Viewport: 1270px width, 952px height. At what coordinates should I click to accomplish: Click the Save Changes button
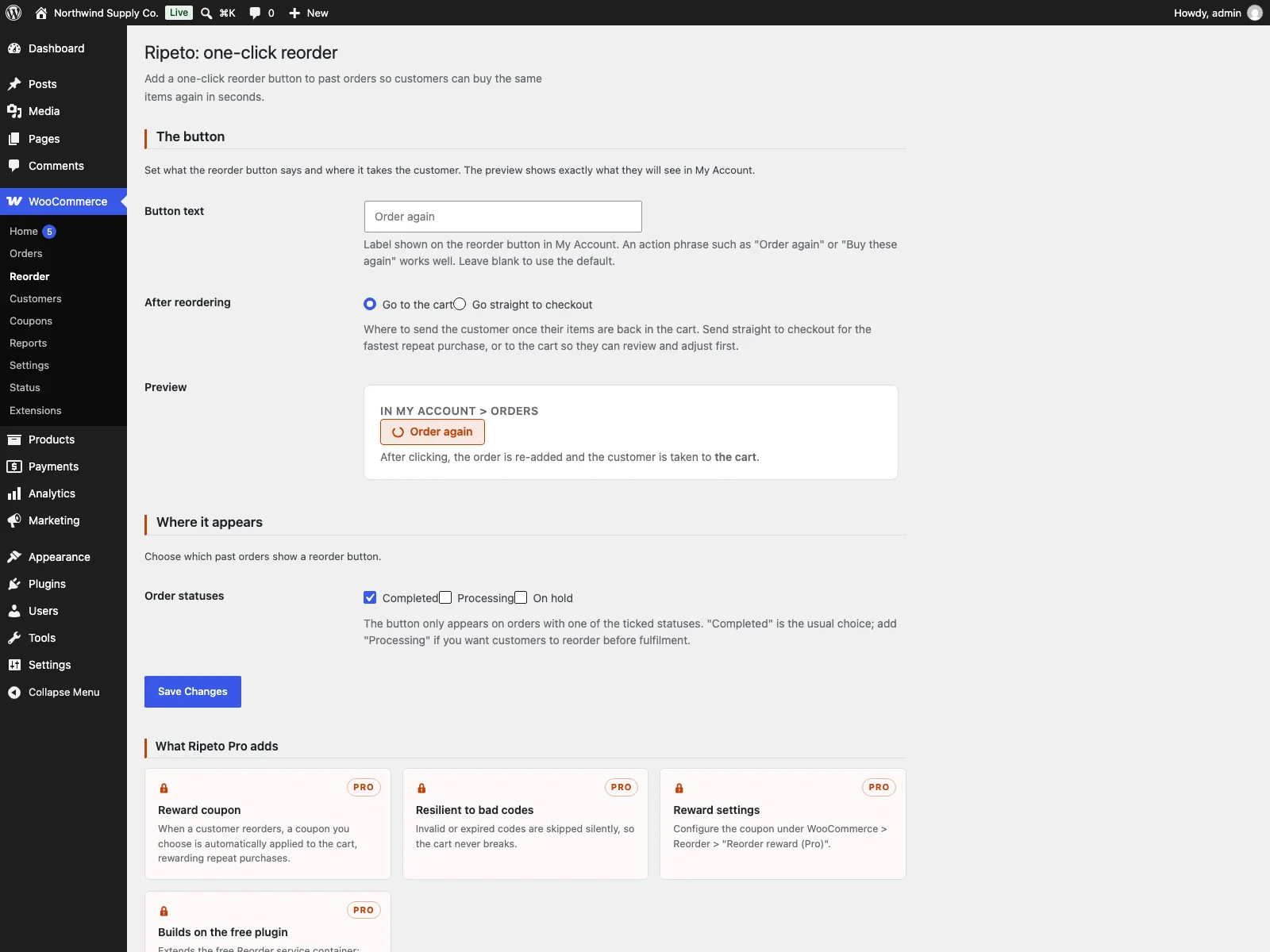(193, 692)
